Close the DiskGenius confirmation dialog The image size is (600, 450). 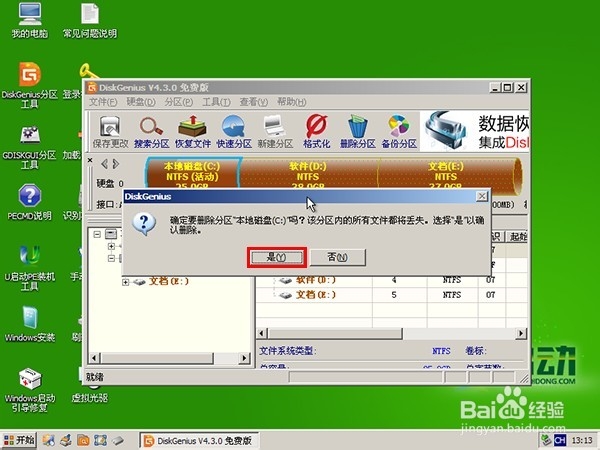click(x=482, y=196)
